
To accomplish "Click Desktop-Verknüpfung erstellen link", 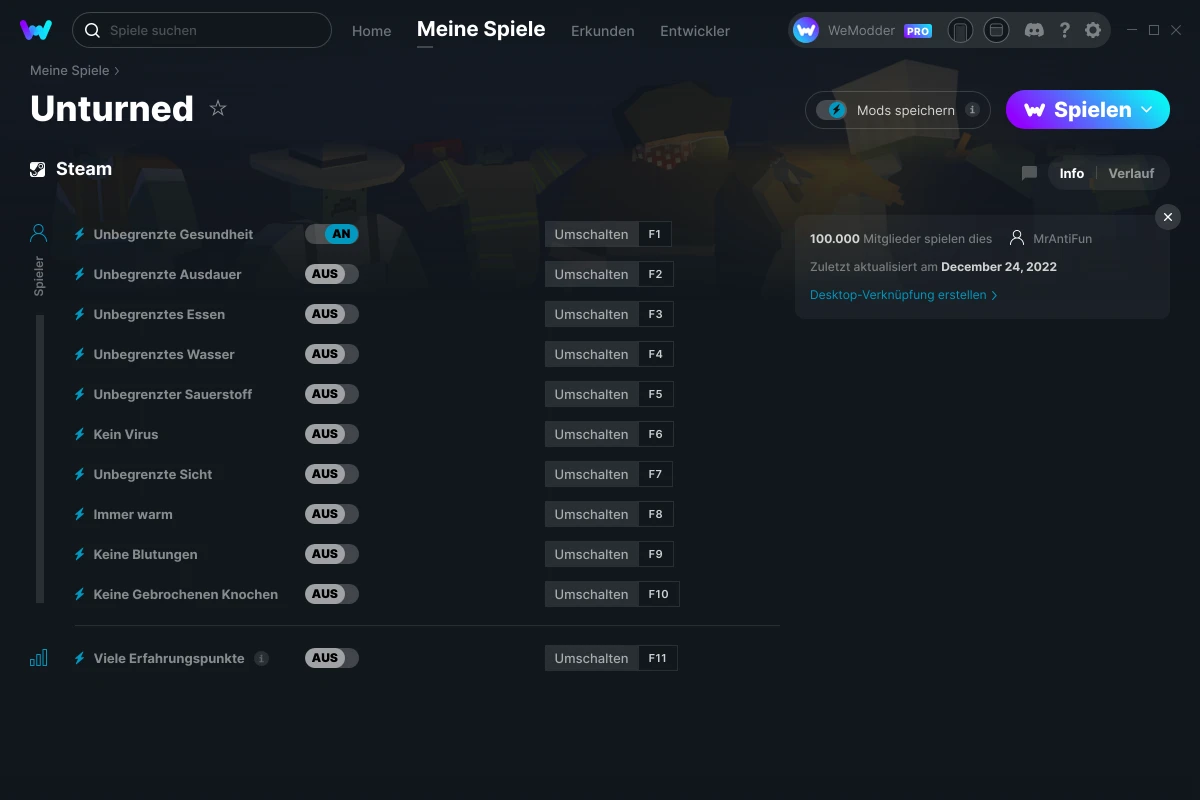I will pyautogui.click(x=904, y=295).
